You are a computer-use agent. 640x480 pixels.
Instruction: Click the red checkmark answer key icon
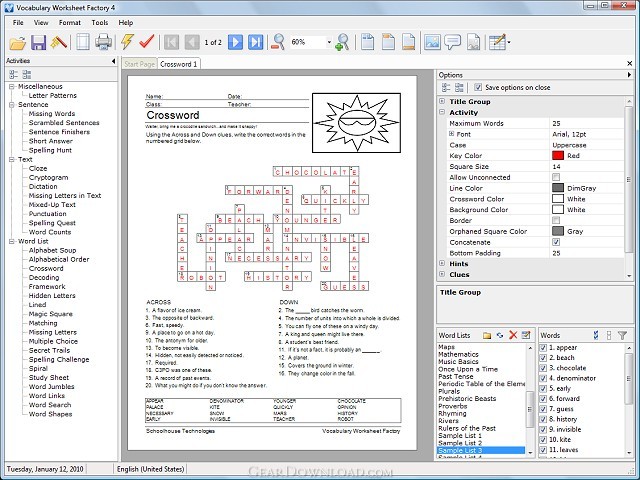pos(147,42)
